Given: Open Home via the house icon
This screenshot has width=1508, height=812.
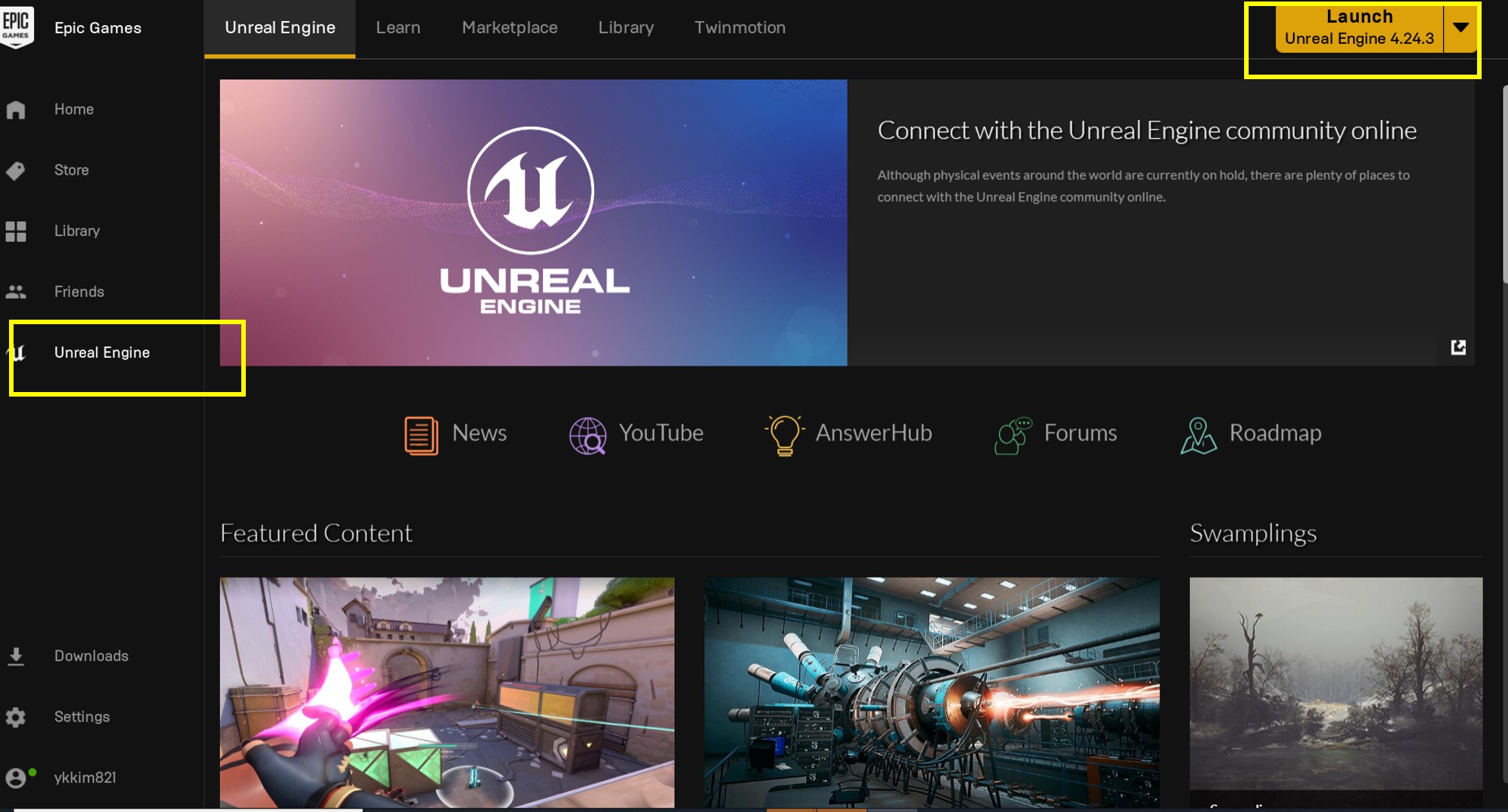Looking at the screenshot, I should coord(16,110).
